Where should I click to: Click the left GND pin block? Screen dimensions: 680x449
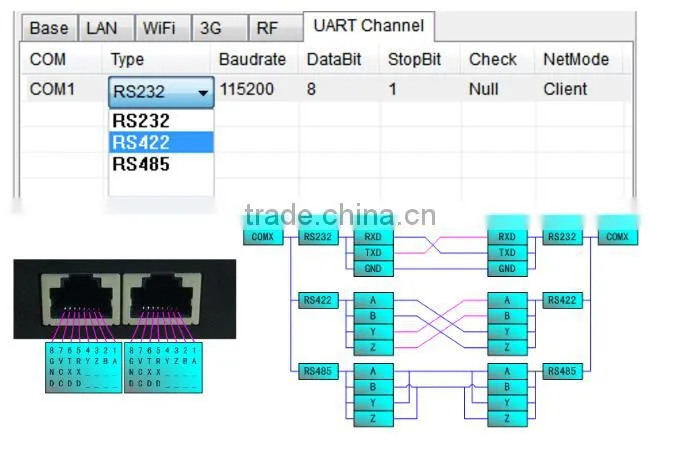point(373,269)
